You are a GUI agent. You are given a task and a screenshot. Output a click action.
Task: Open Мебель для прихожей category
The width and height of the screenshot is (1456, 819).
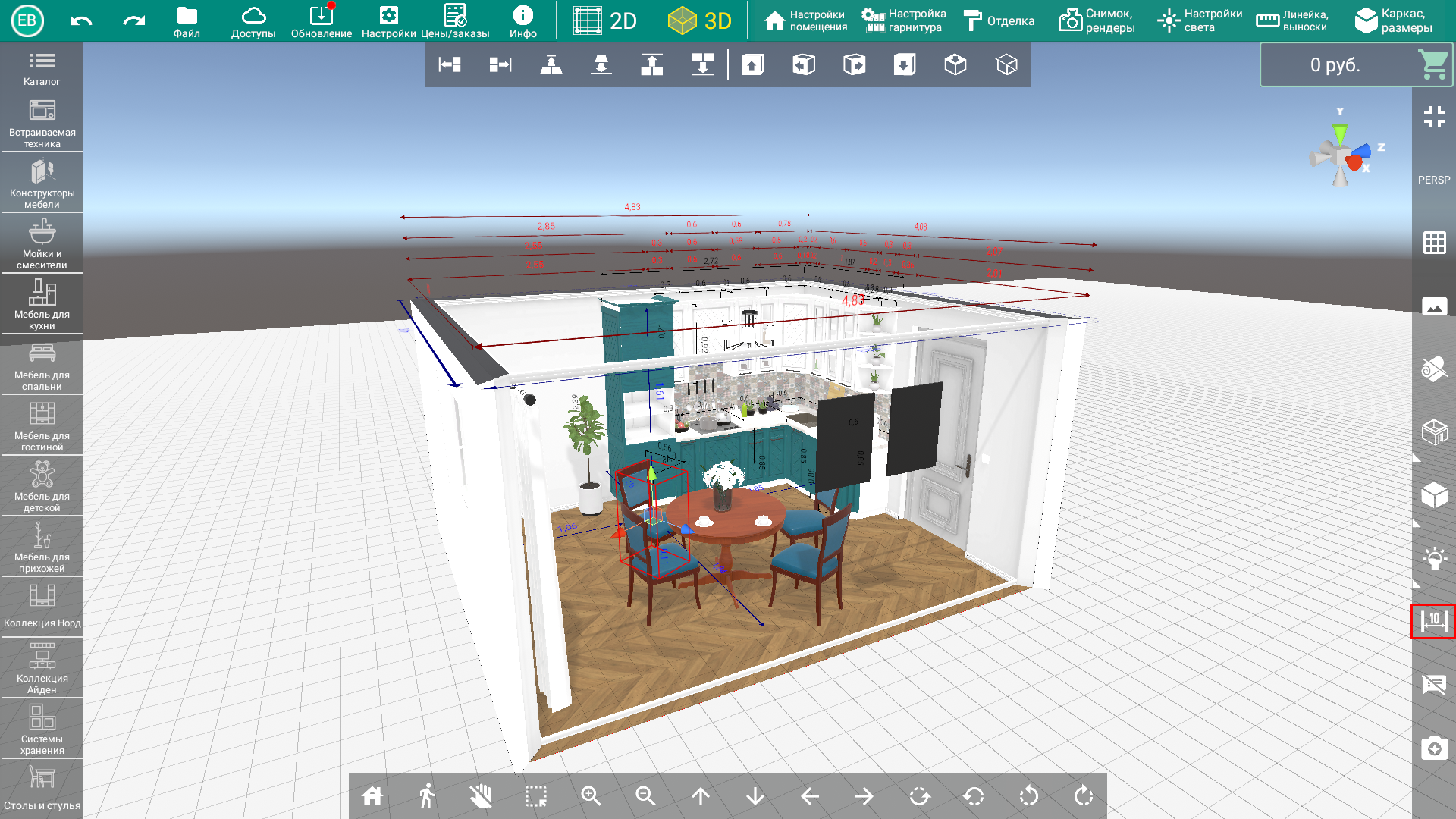[42, 548]
